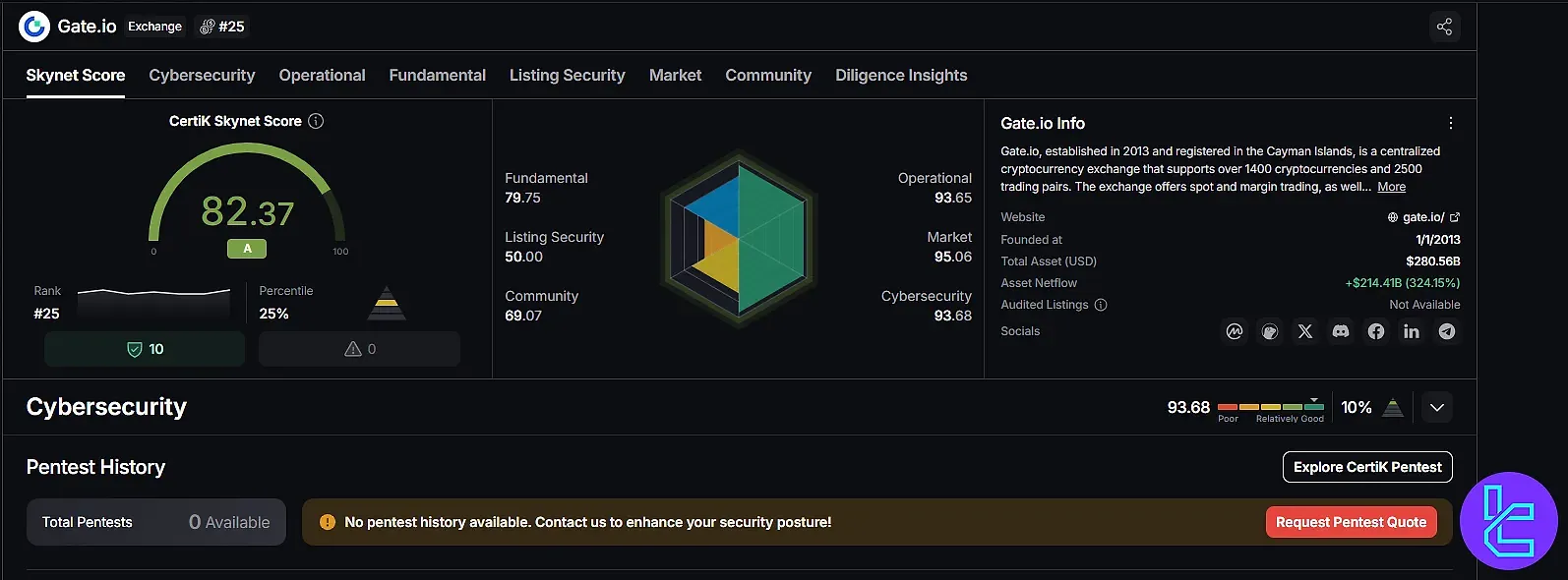Toggle the verified shield badge showing 10
1568x580 pixels.
(x=145, y=349)
